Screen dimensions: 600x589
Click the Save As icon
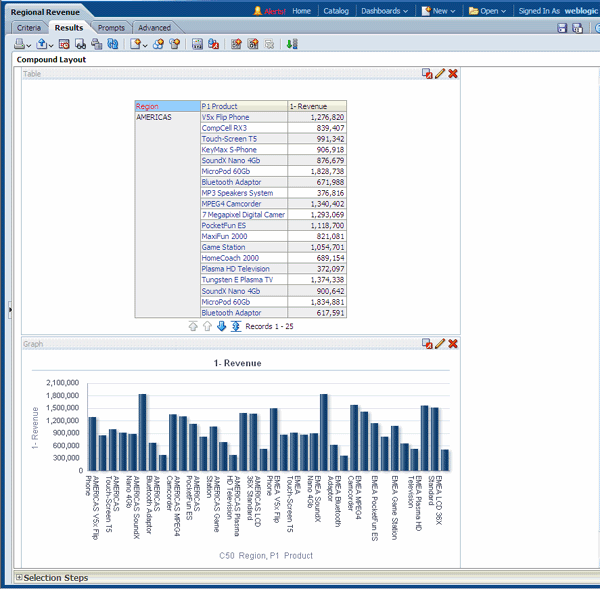tap(577, 28)
